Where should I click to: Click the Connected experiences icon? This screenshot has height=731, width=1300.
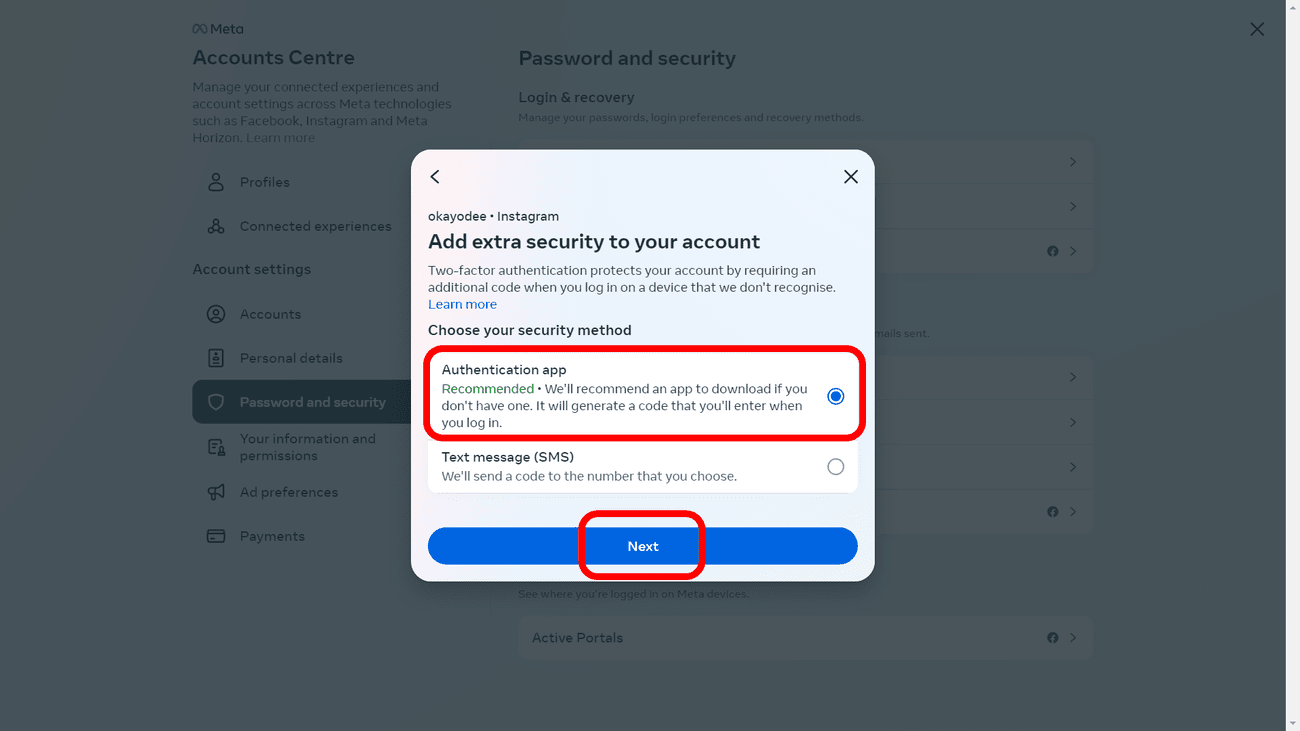(x=216, y=226)
